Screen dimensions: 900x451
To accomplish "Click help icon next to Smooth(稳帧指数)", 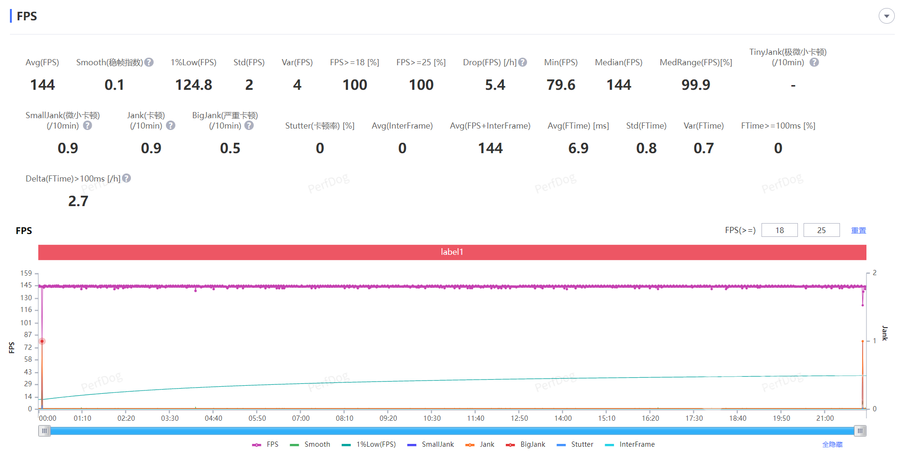I will [x=149, y=62].
